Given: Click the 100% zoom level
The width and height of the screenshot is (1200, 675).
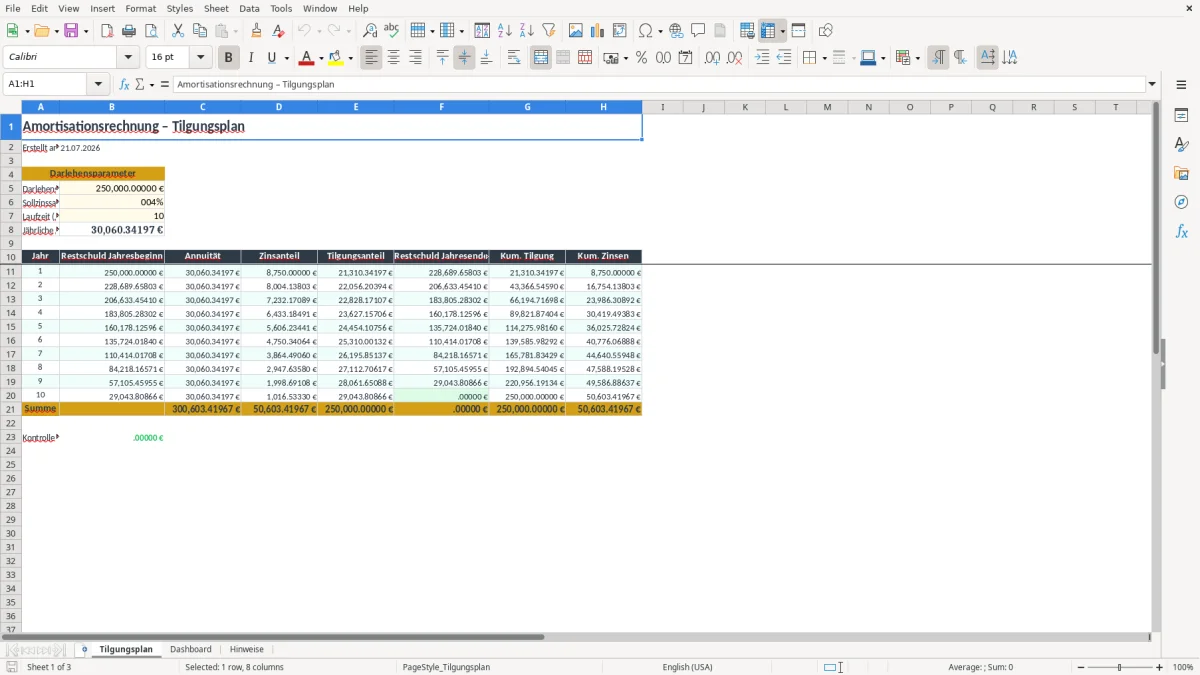Looking at the screenshot, I should (x=1182, y=667).
